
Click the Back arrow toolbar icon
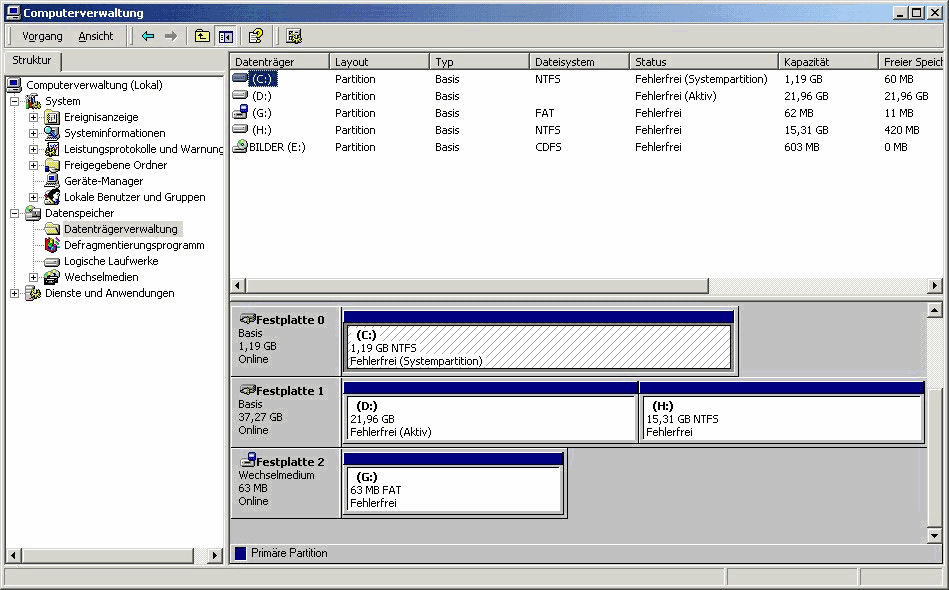[x=148, y=36]
